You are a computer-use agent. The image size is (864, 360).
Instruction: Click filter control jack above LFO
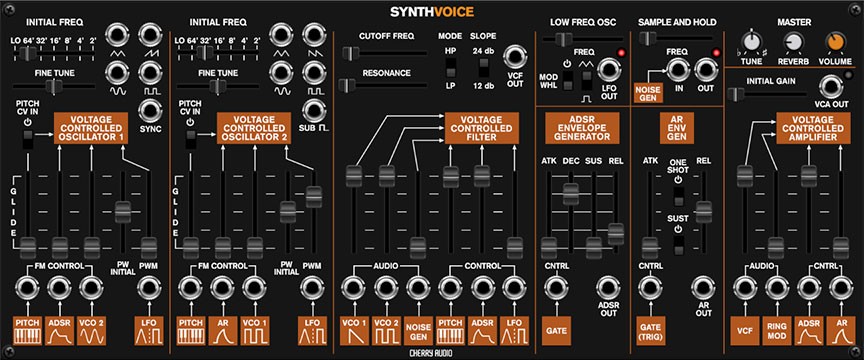[514, 287]
